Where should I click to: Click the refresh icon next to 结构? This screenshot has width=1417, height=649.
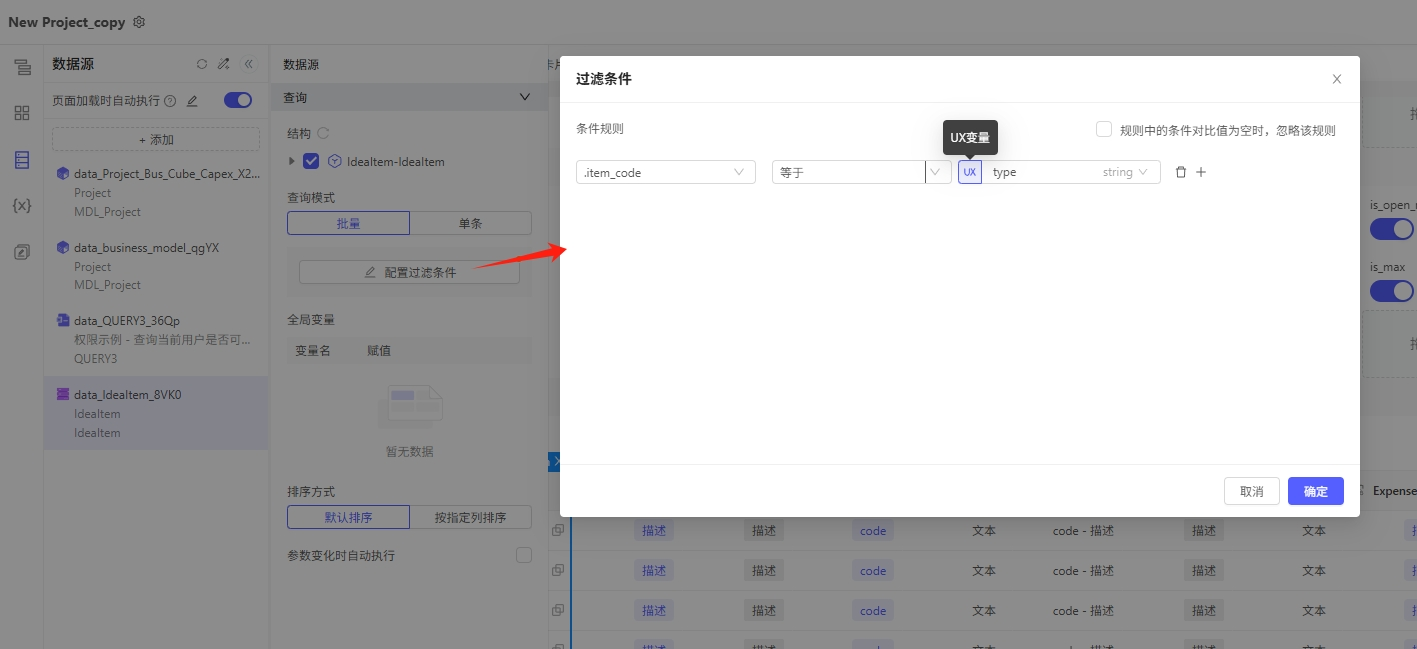tap(323, 133)
